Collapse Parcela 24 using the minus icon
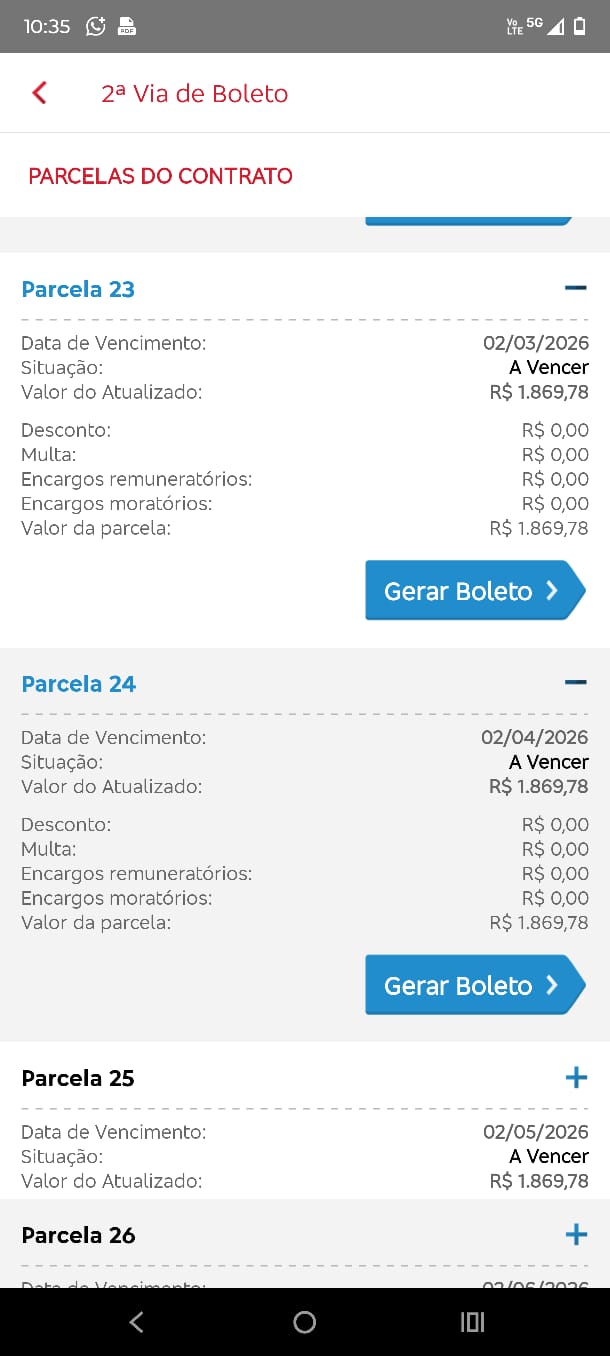The height and width of the screenshot is (1356, 610). pyautogui.click(x=575, y=683)
